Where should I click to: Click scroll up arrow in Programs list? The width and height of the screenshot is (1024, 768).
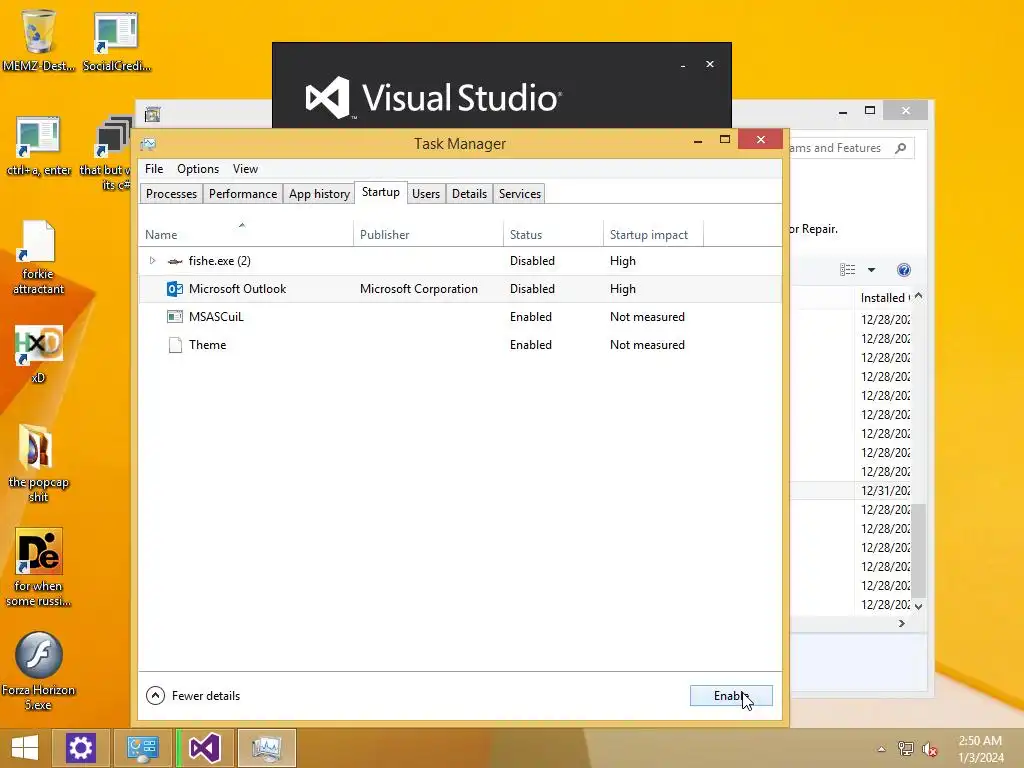tap(919, 296)
